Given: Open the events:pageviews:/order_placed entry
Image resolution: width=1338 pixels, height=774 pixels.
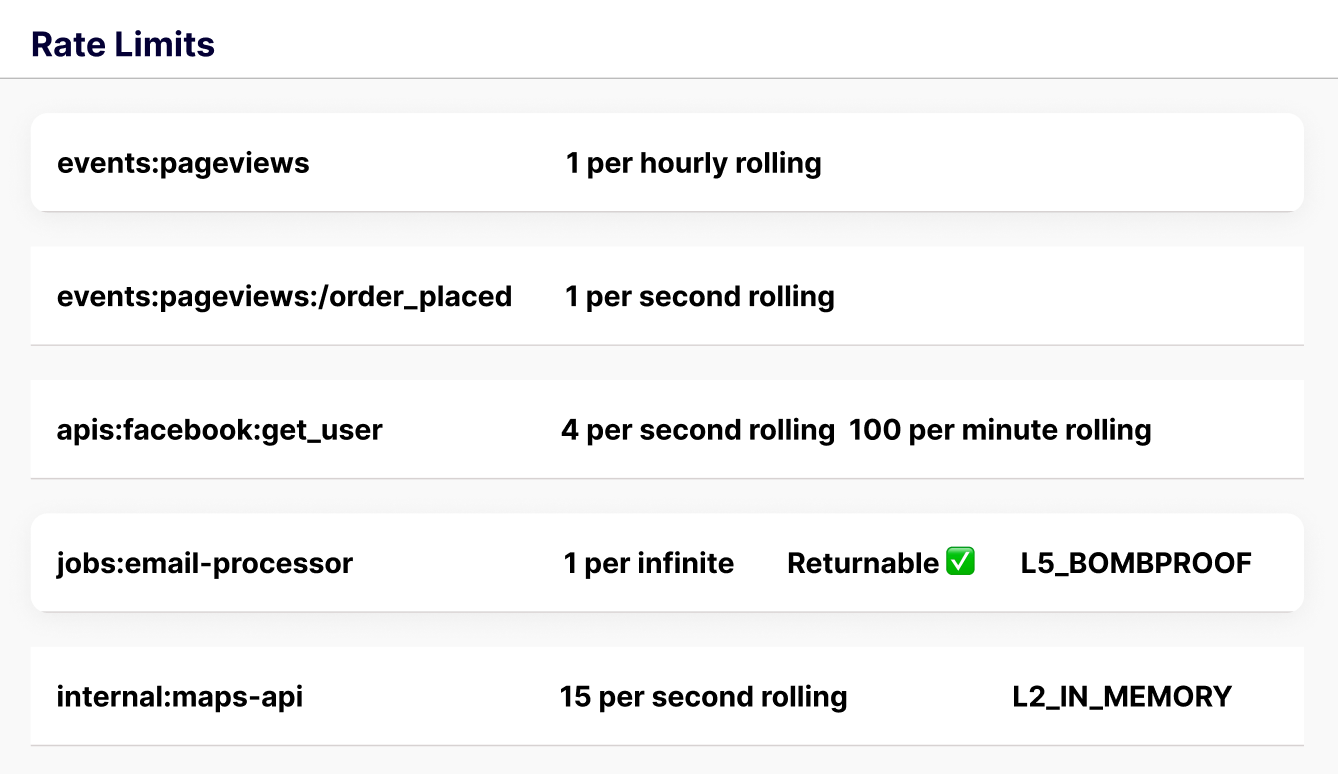Looking at the screenshot, I should coord(284,297).
